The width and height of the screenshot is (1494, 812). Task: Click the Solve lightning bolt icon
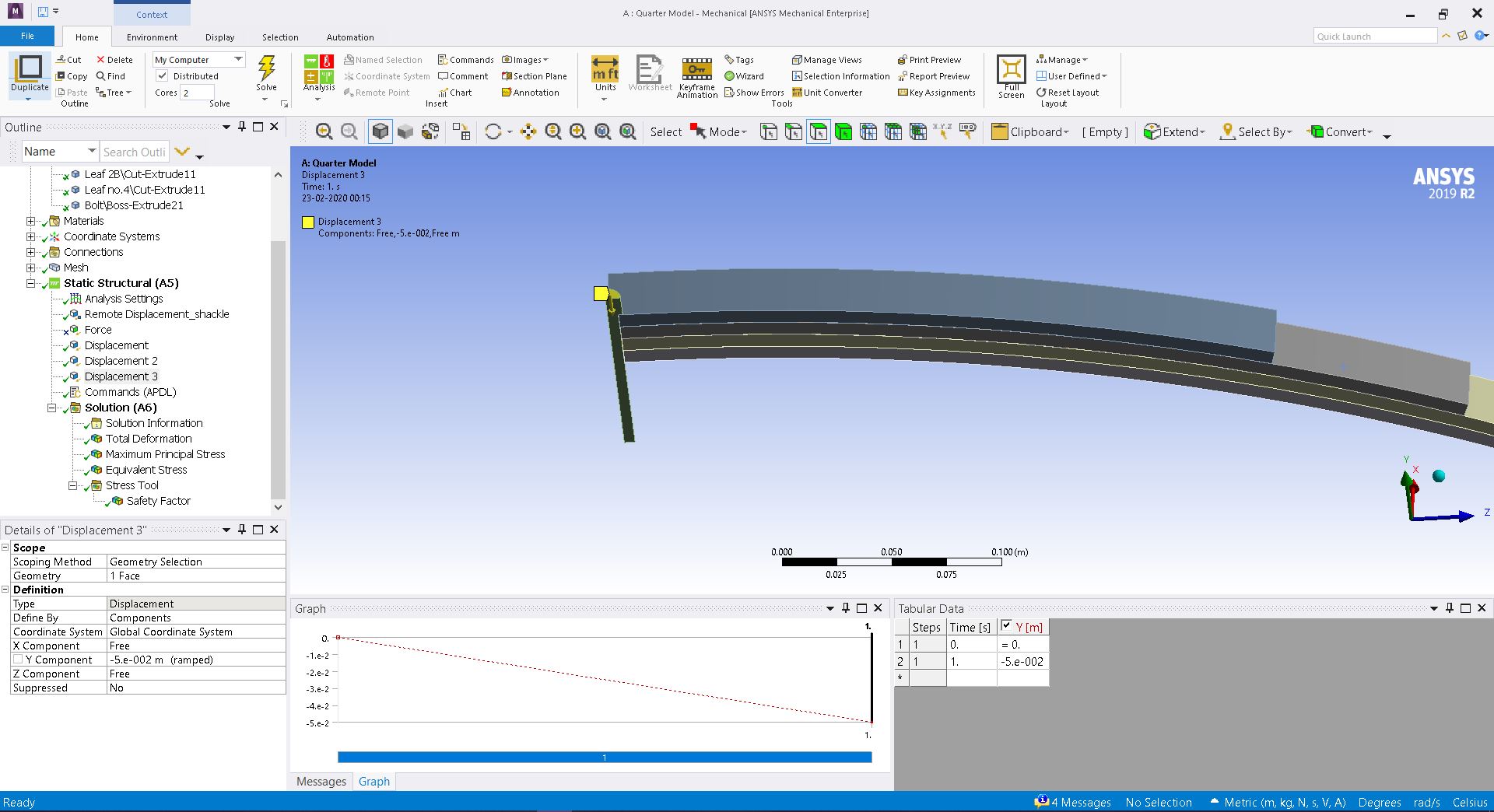(266, 69)
